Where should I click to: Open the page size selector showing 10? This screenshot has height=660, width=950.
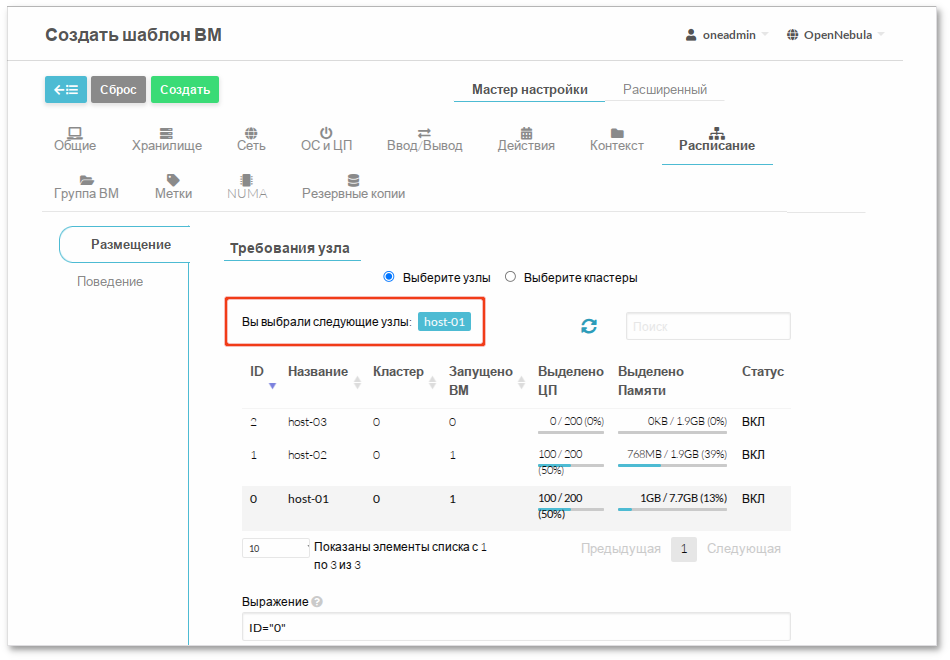(276, 548)
